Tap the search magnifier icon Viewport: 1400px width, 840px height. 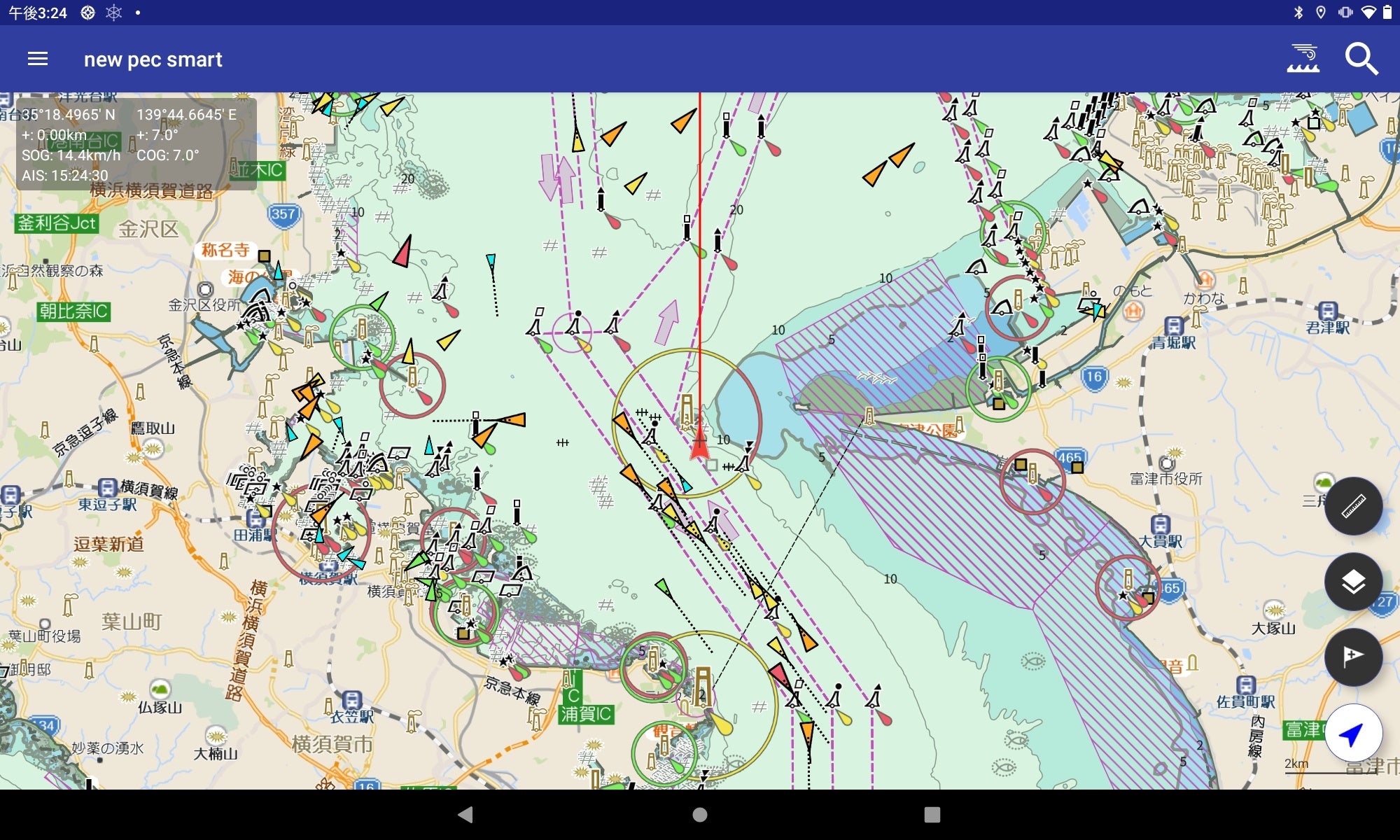click(1361, 59)
